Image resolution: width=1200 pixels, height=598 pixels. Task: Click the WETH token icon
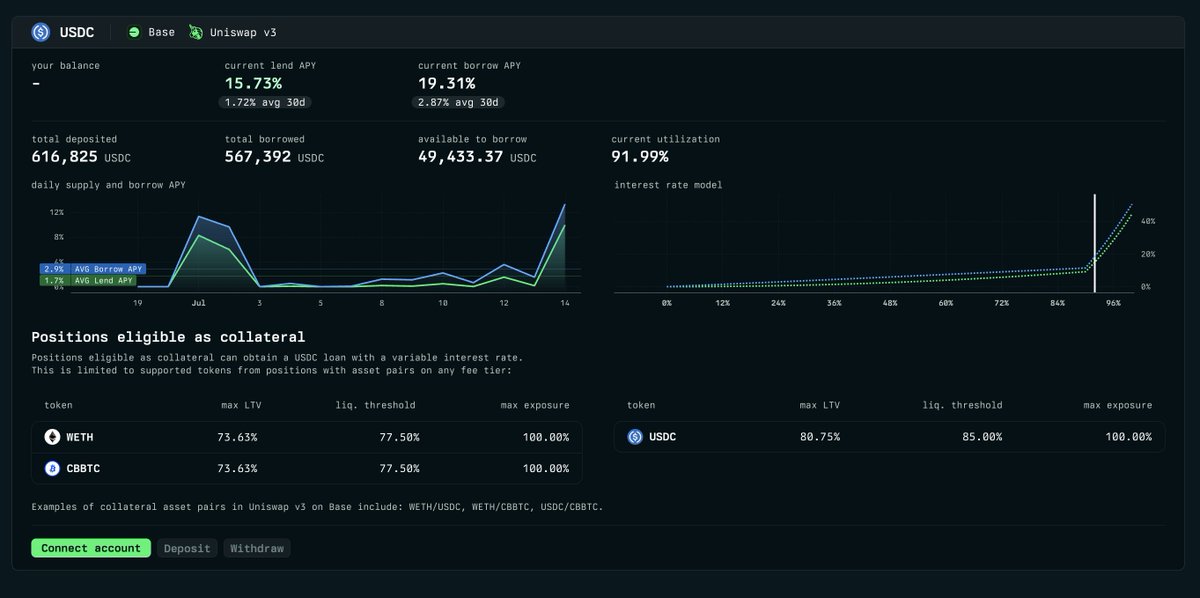[x=52, y=437]
